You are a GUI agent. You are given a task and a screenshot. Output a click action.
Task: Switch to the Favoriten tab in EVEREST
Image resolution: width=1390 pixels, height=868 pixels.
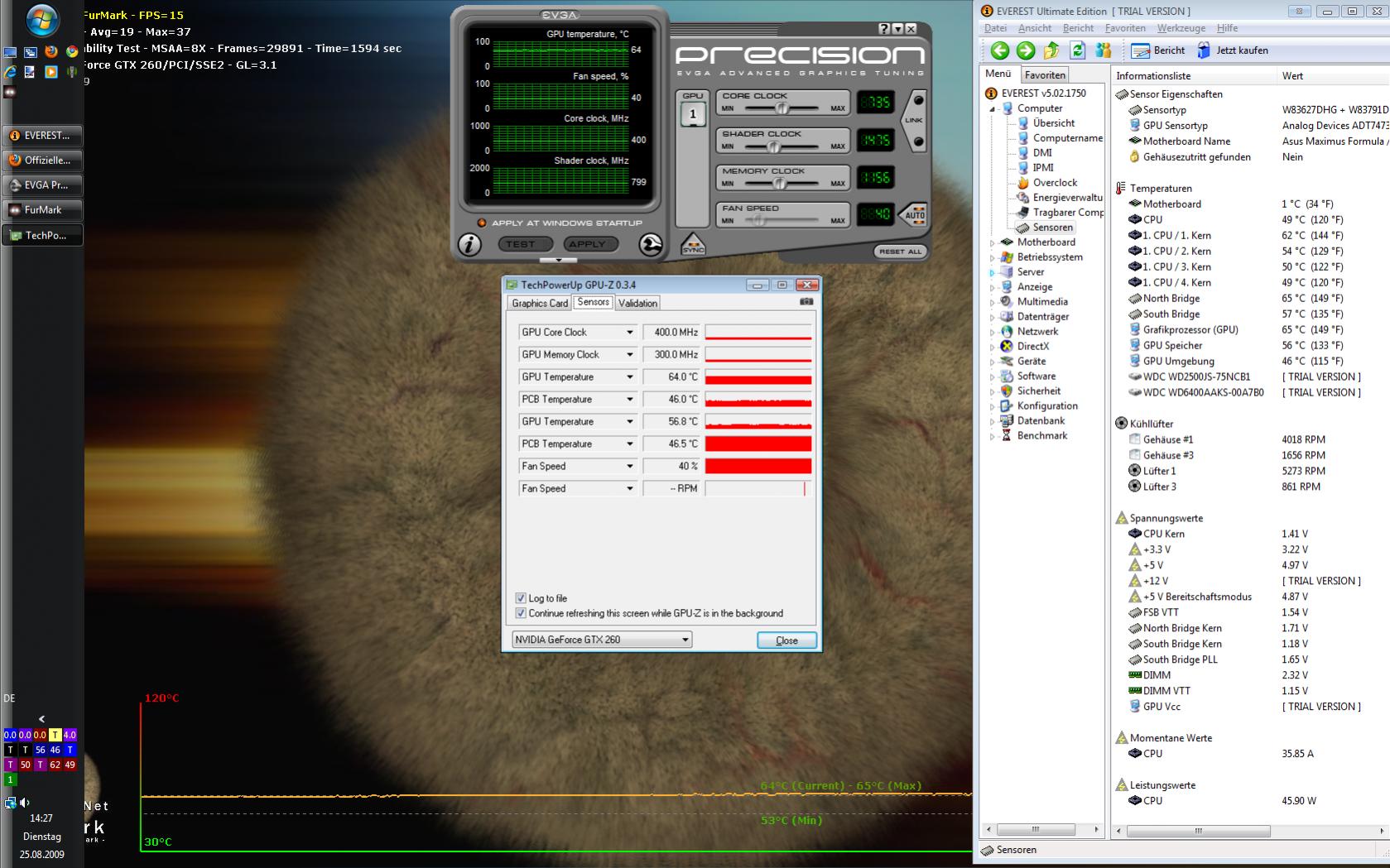pyautogui.click(x=1045, y=75)
